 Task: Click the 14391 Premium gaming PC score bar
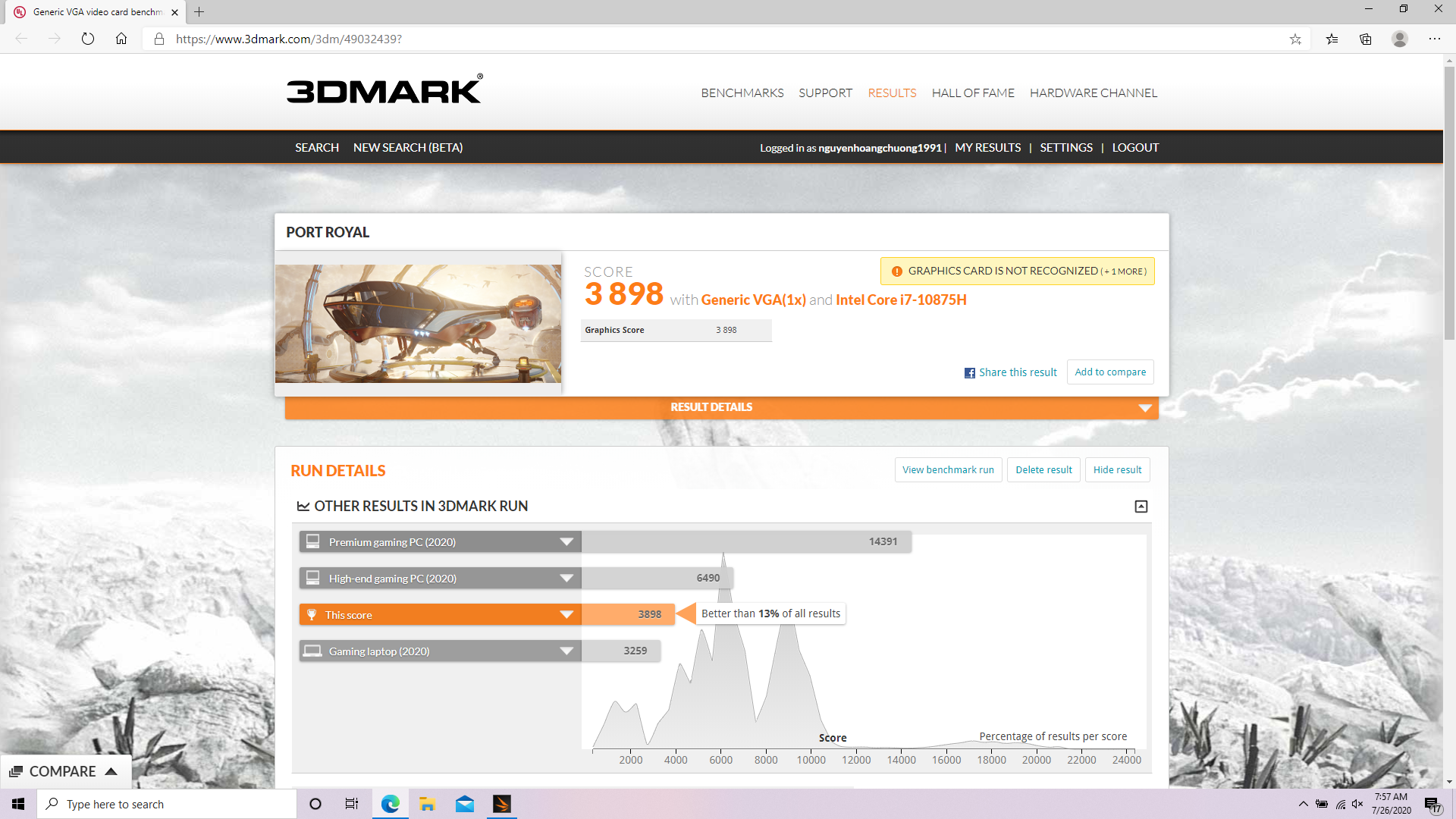point(746,541)
